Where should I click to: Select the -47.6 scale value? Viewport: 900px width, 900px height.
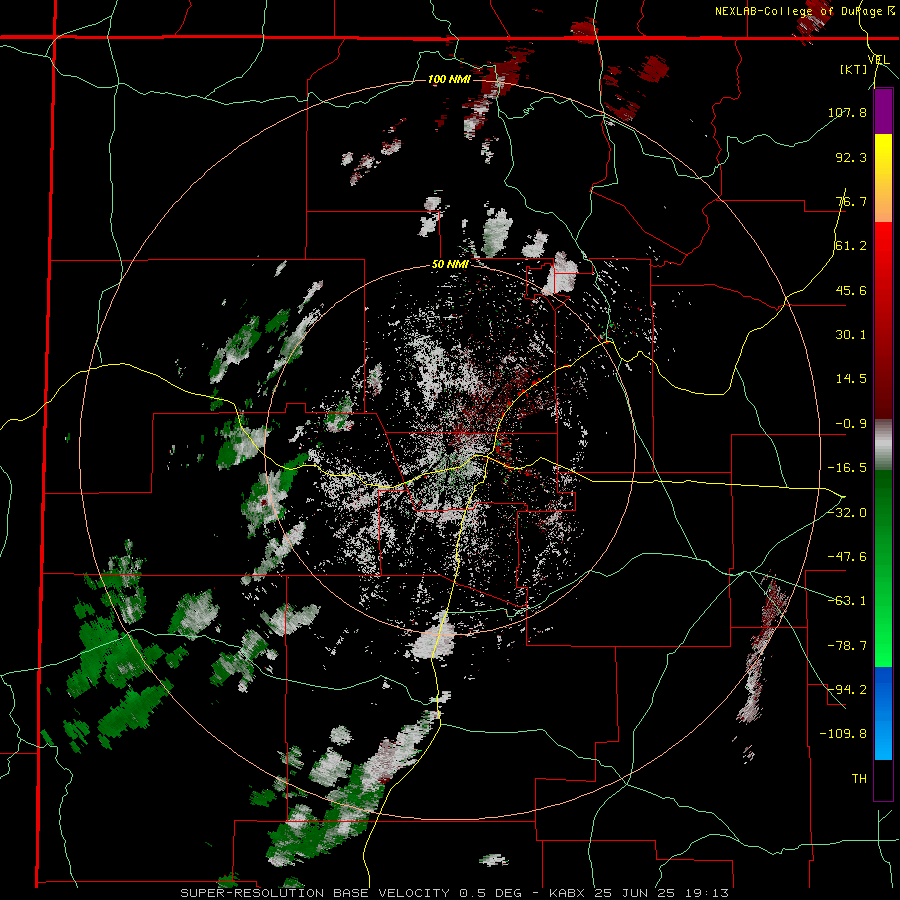point(847,557)
